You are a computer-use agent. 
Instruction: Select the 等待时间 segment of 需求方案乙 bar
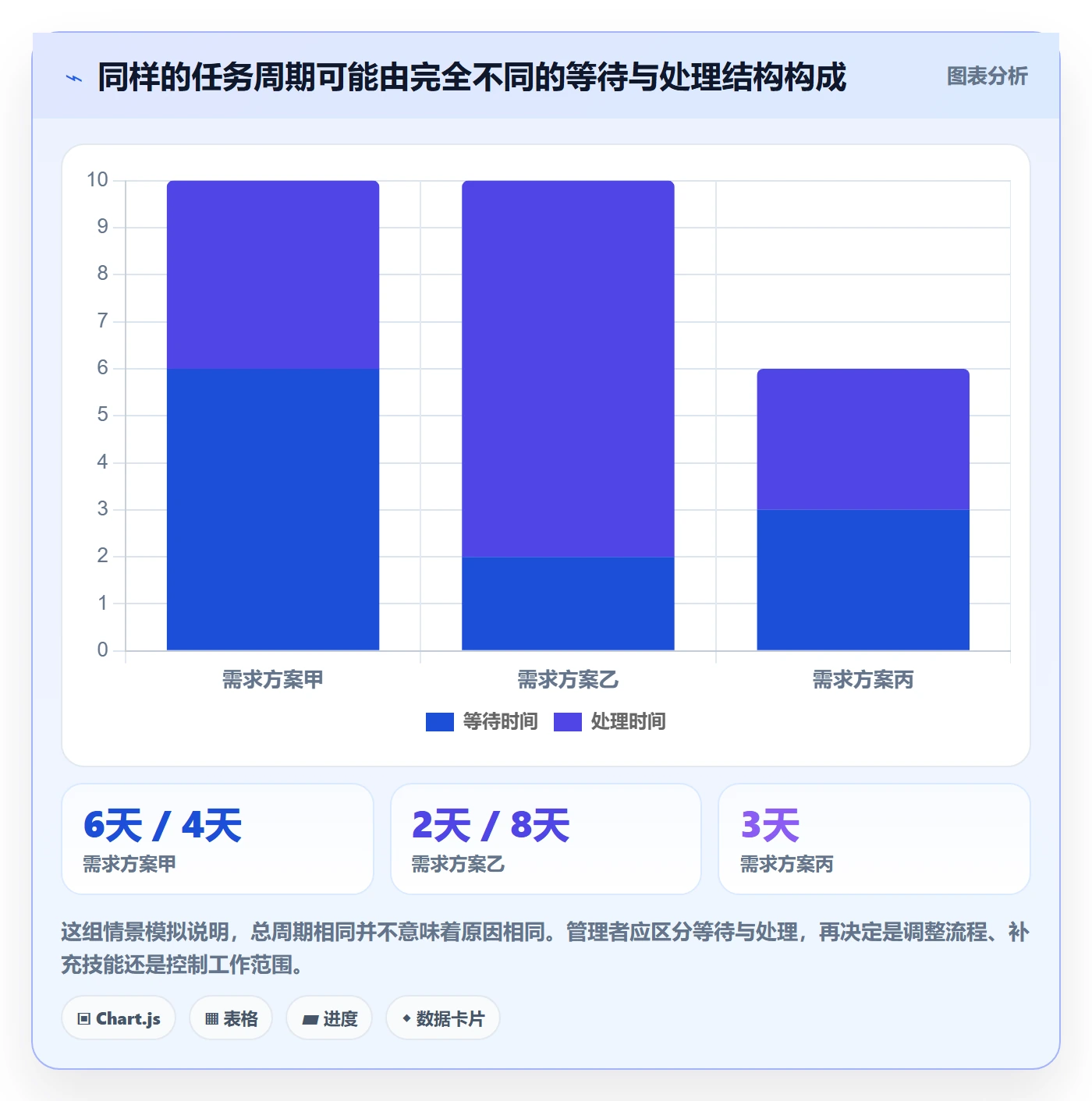click(568, 604)
